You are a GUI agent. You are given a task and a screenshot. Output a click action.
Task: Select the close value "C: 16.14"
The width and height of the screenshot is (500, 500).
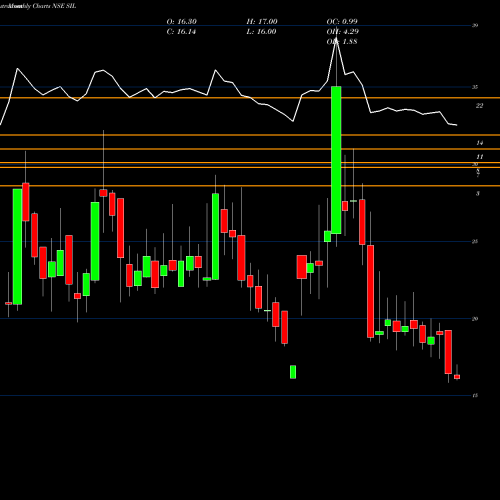click(181, 32)
